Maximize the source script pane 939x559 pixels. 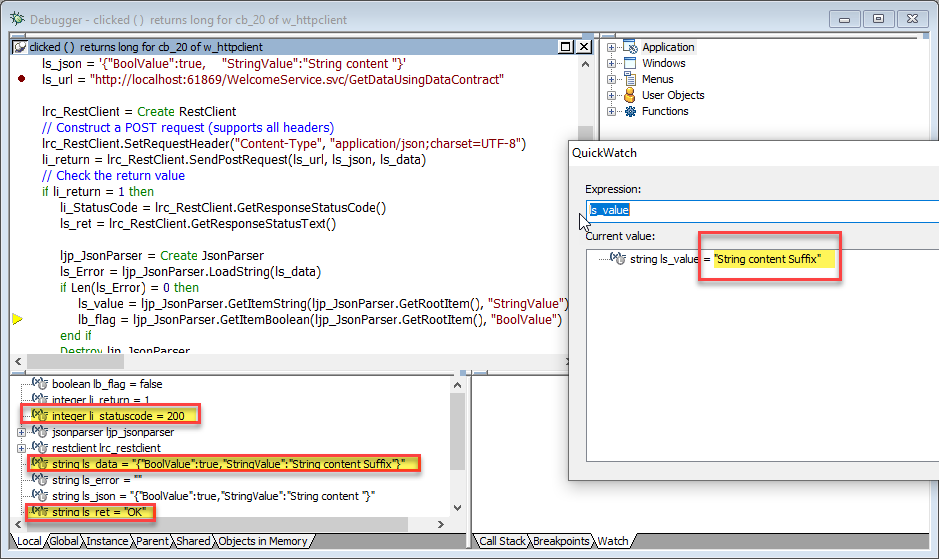(565, 47)
